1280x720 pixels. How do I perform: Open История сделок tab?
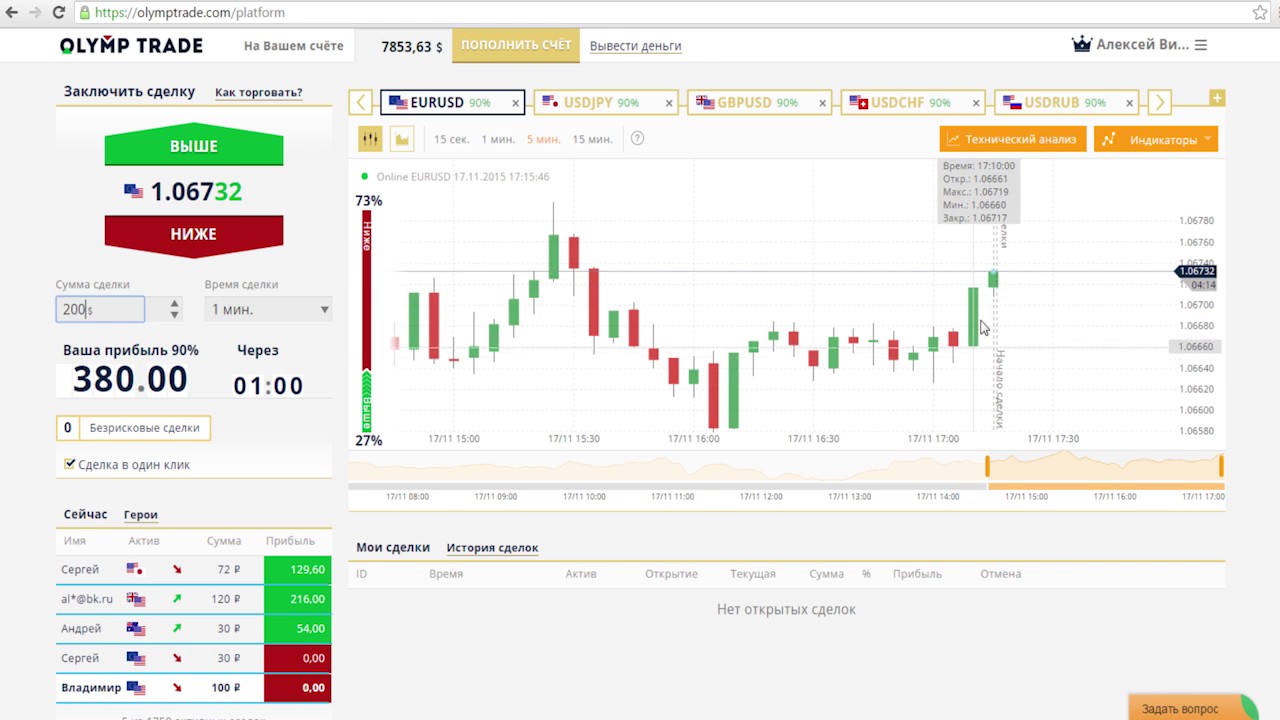pos(492,547)
